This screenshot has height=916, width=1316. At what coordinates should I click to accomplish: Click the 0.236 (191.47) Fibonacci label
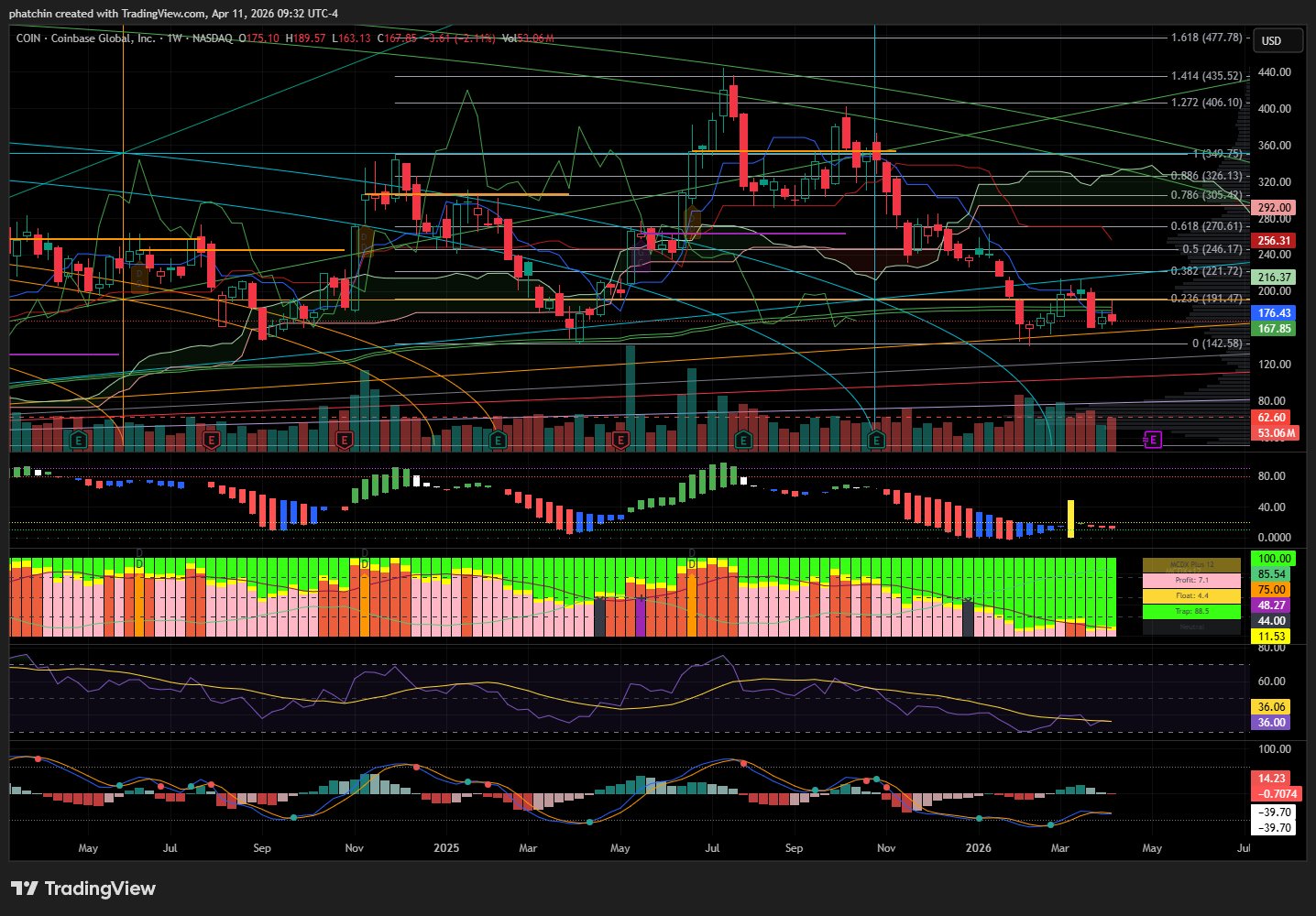coord(1207,299)
